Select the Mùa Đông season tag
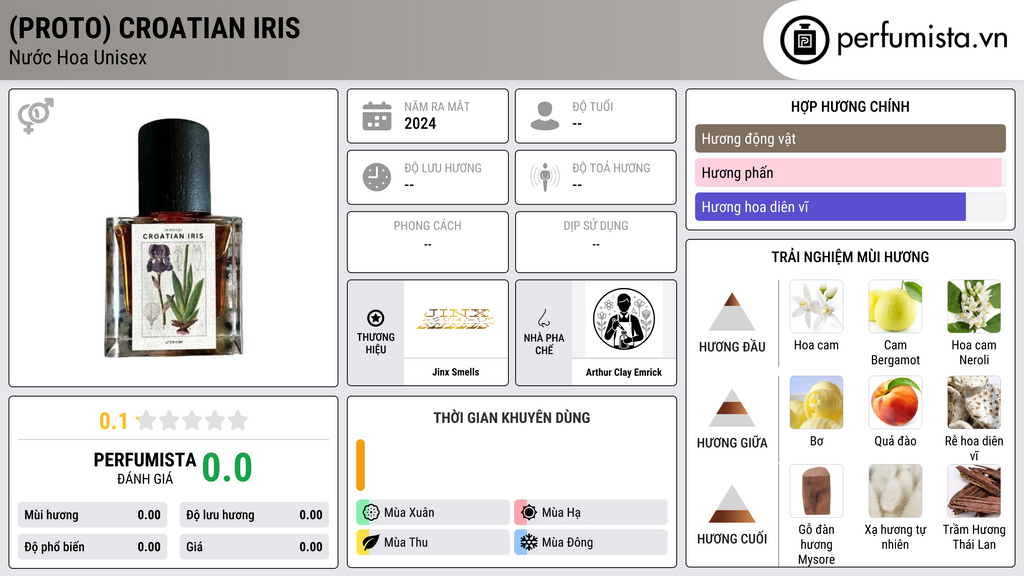The height and width of the screenshot is (576, 1024). [x=591, y=542]
